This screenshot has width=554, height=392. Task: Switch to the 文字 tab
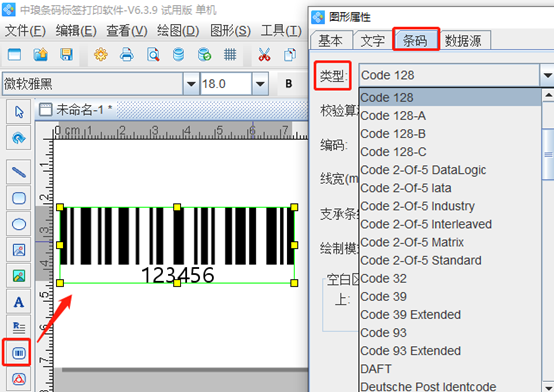click(373, 40)
